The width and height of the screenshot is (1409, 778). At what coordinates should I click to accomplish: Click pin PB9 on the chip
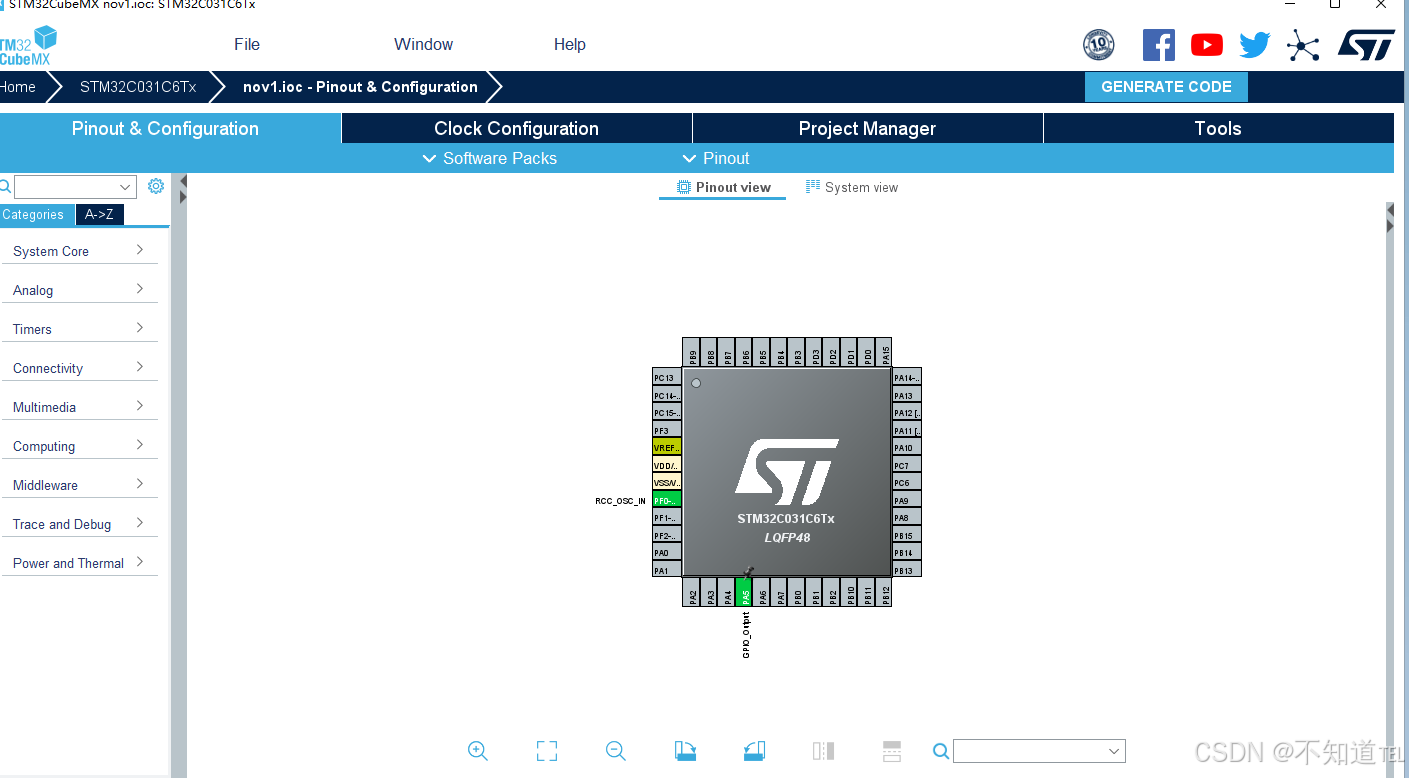692,351
